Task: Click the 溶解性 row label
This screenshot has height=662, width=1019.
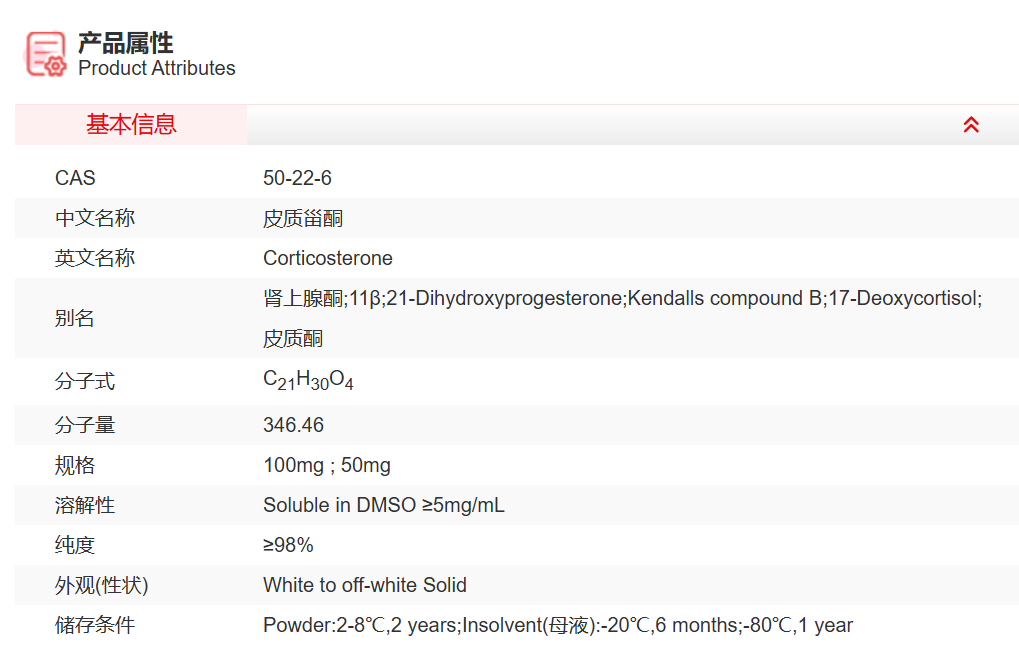Action: (x=84, y=505)
